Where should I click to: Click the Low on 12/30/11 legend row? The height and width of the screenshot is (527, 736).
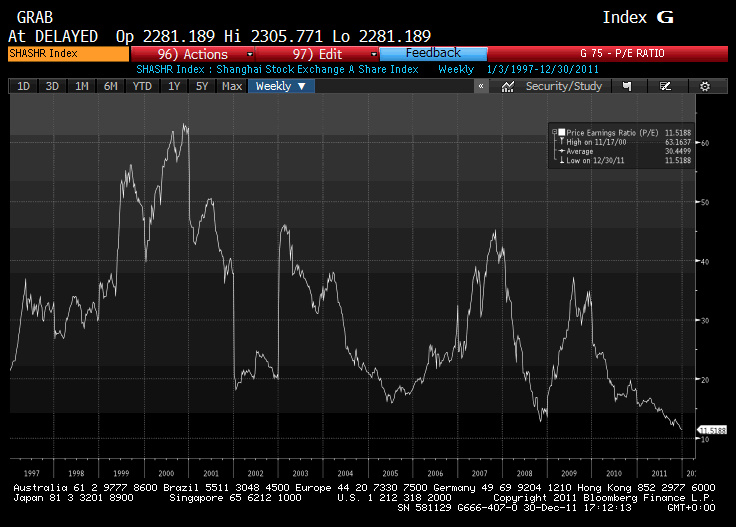(x=595, y=160)
